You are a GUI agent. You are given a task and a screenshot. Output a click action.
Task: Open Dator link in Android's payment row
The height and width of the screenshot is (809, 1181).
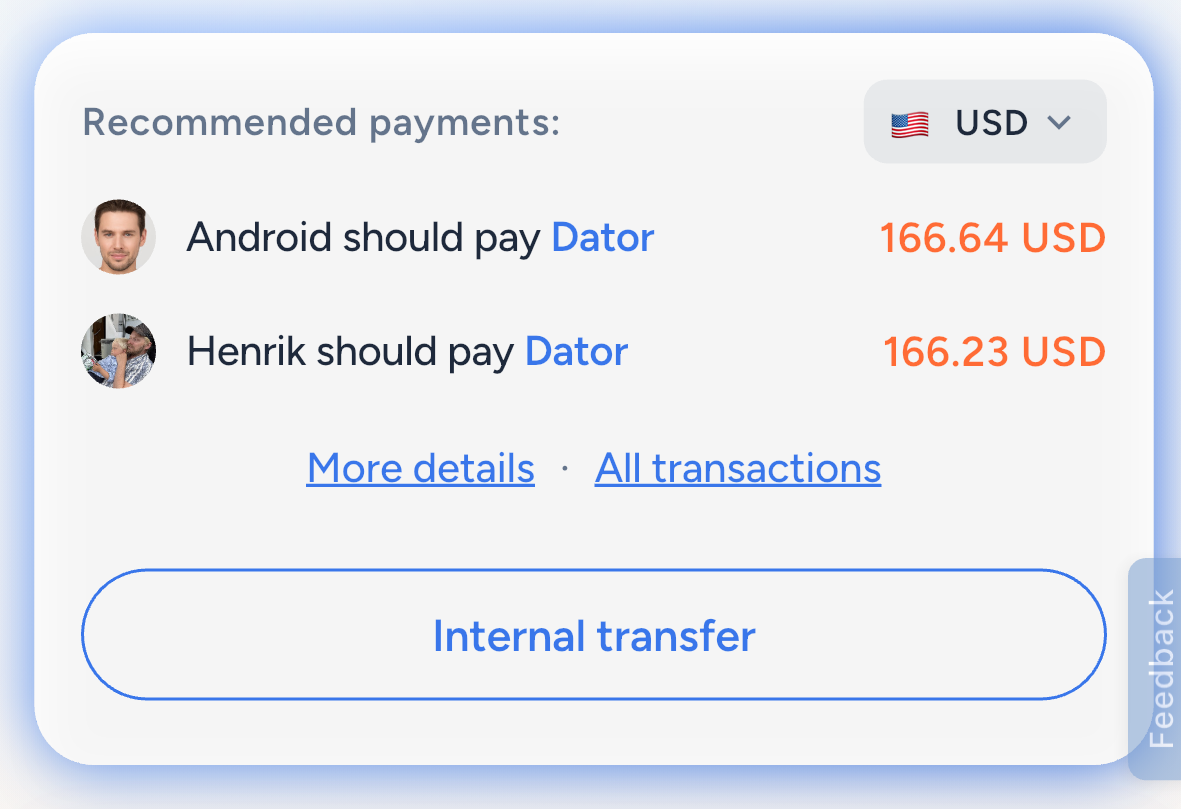tap(602, 238)
